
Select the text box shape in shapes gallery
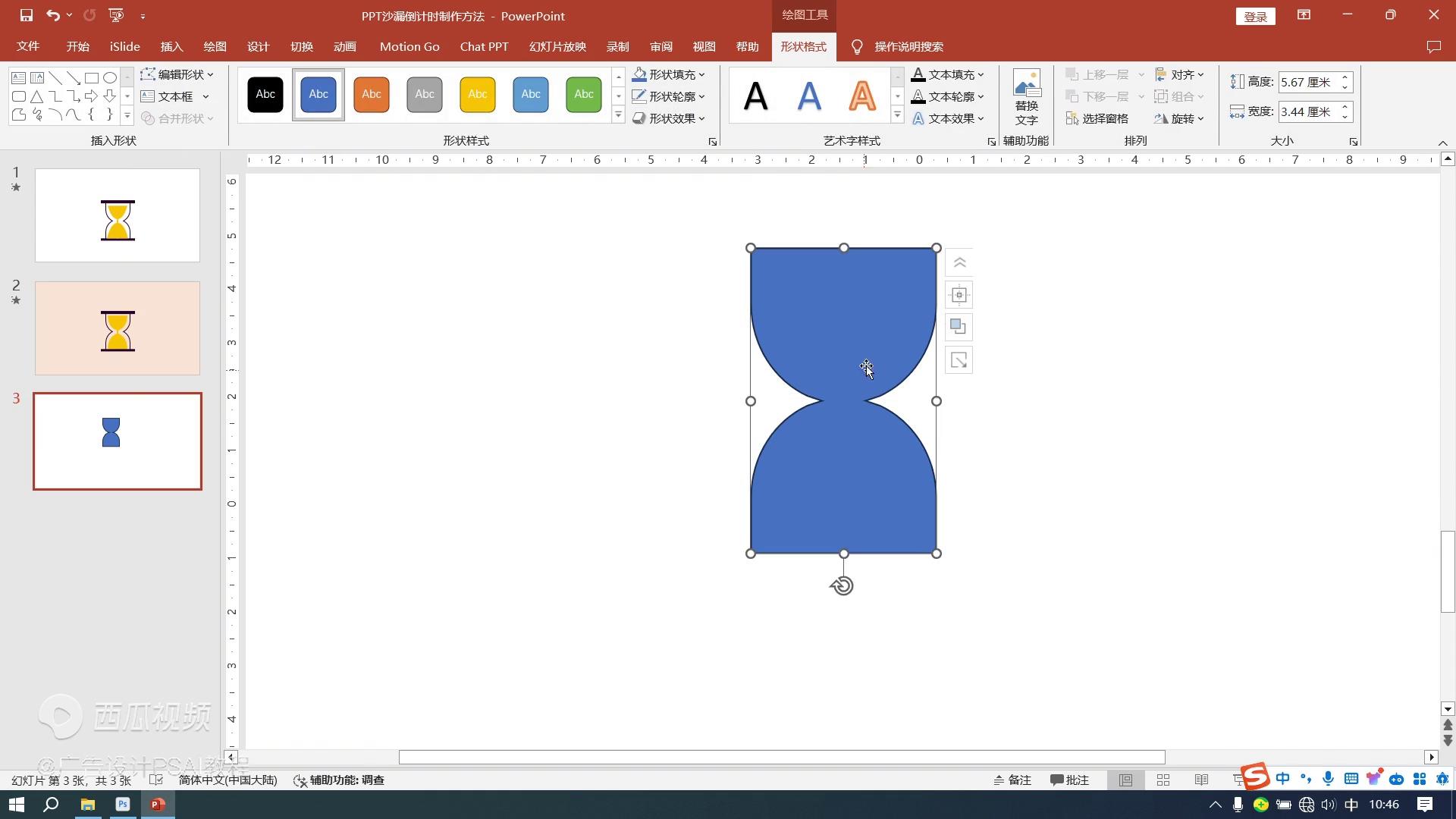point(19,78)
